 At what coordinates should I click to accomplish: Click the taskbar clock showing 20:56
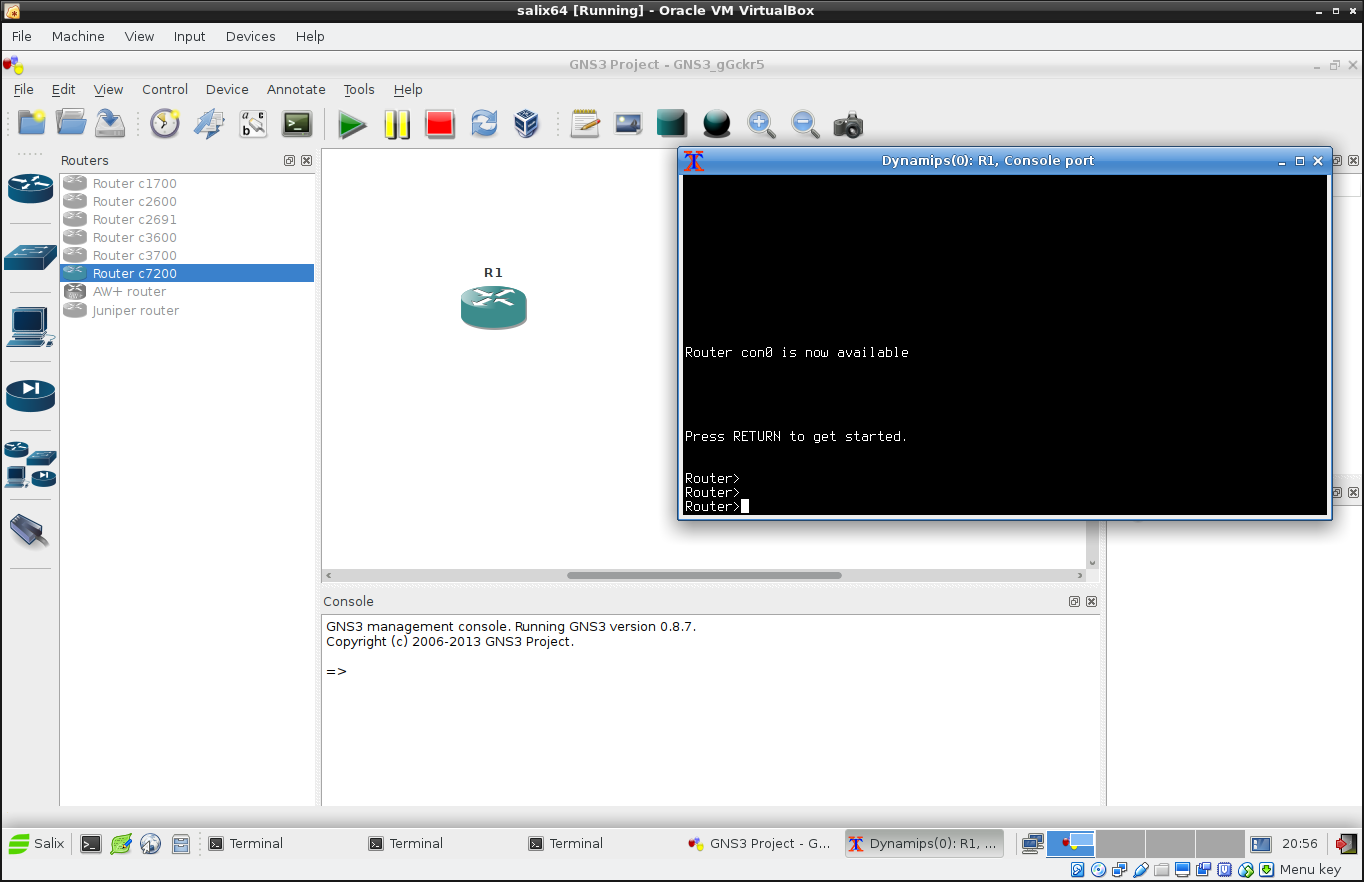click(x=1300, y=843)
